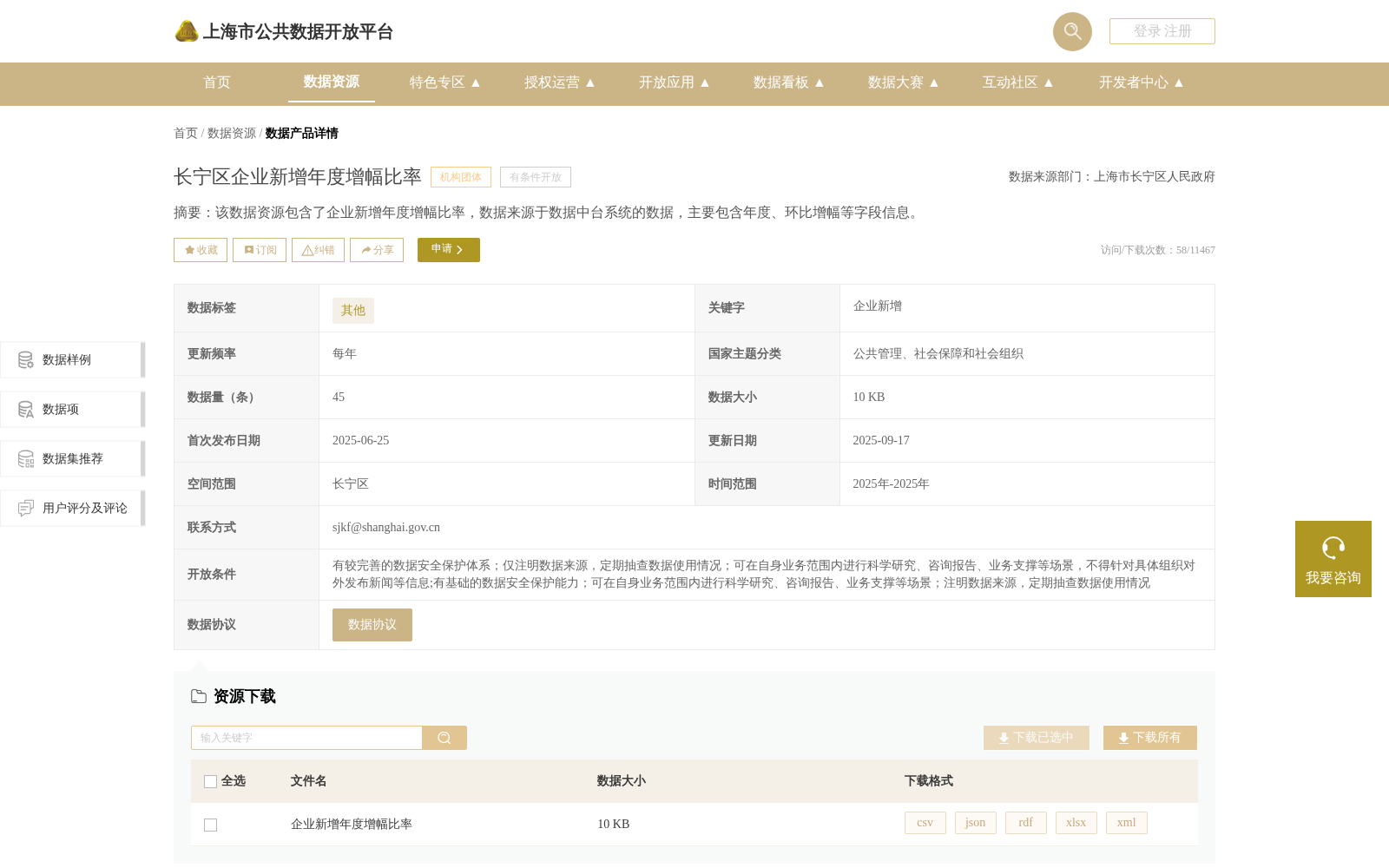Image resolution: width=1389 pixels, height=868 pixels.
Task: Click the 数据资源 breadcrumb link
Action: coord(232,133)
